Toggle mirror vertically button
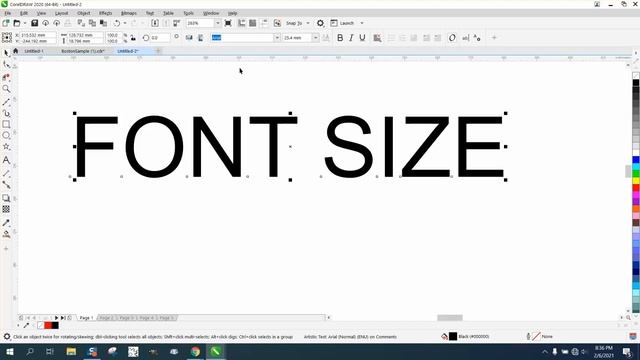The height and width of the screenshot is (360, 640). point(200,38)
